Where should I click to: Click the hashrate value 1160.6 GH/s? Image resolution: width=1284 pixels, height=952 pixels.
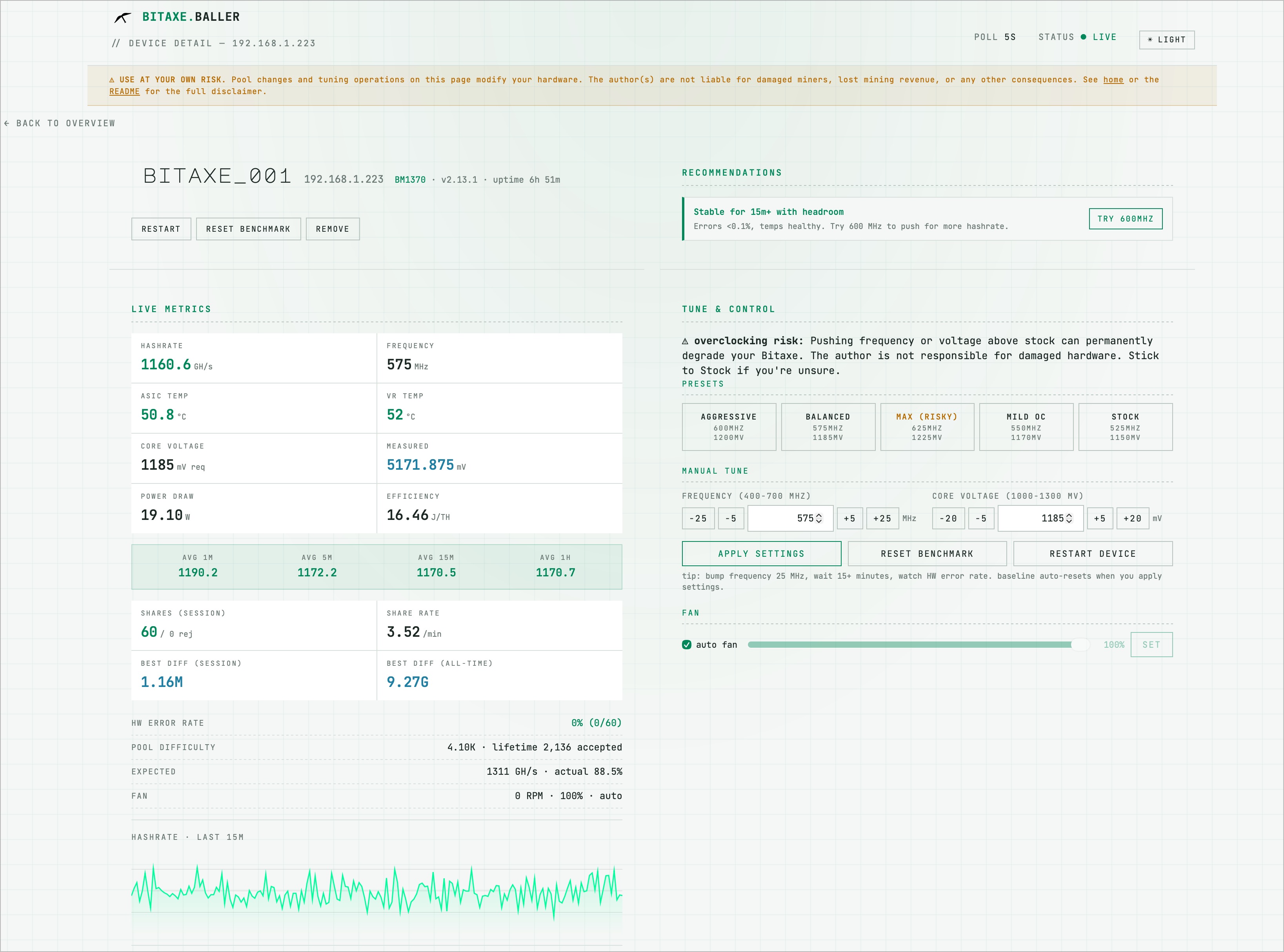(176, 364)
